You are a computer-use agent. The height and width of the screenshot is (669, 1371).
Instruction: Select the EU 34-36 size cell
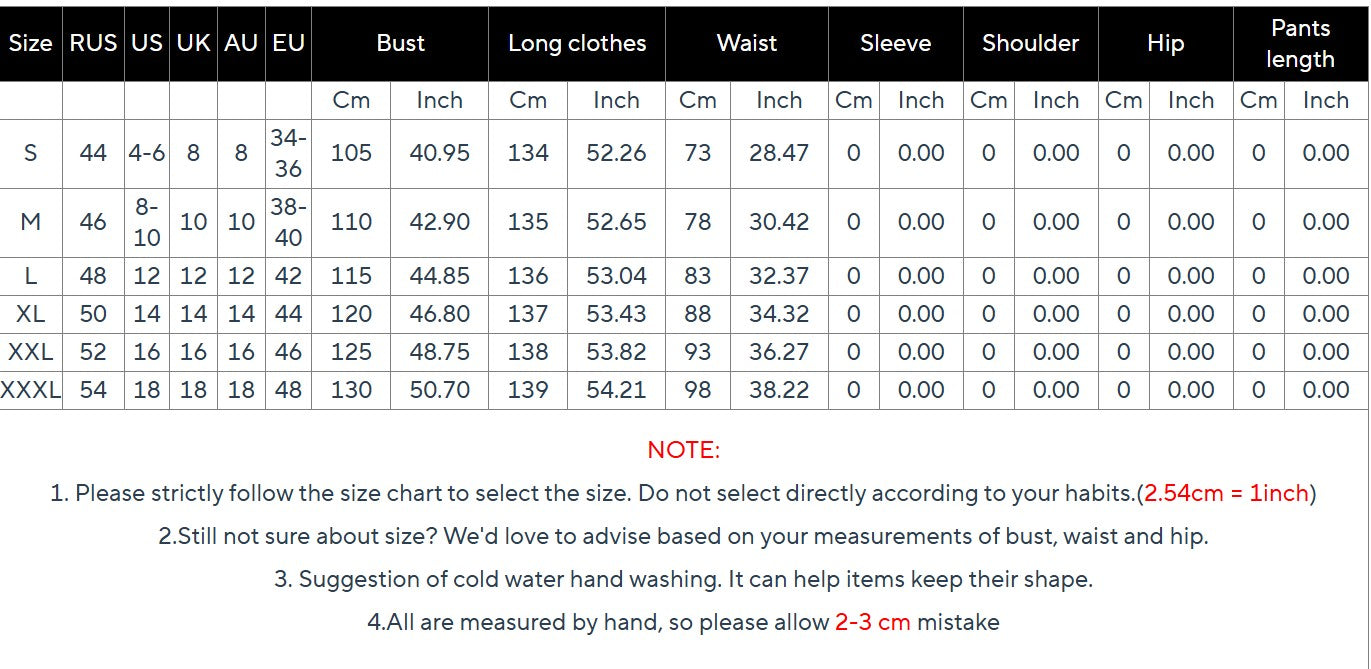click(x=288, y=153)
